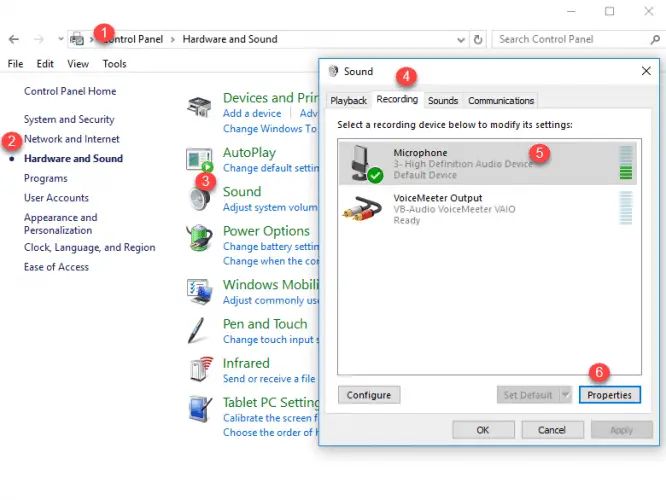This screenshot has height=500, width=666.
Task: Click the Power Options battery icon
Action: click(200, 238)
